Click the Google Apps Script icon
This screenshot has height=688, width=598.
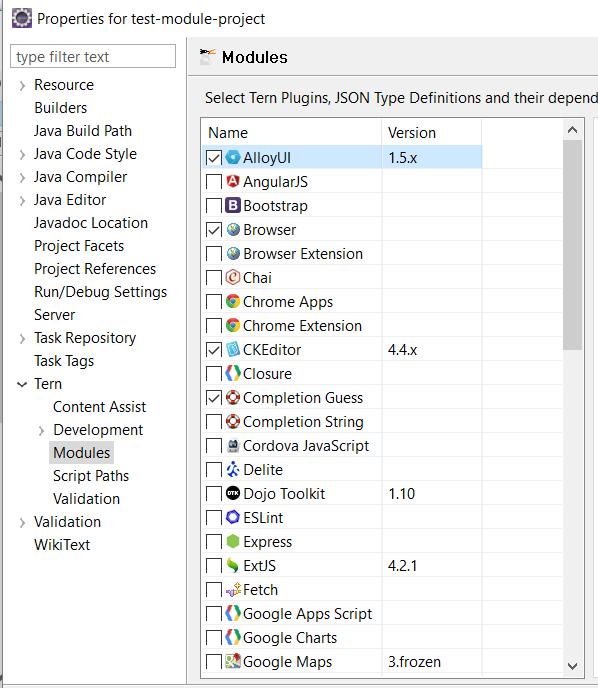(x=233, y=613)
